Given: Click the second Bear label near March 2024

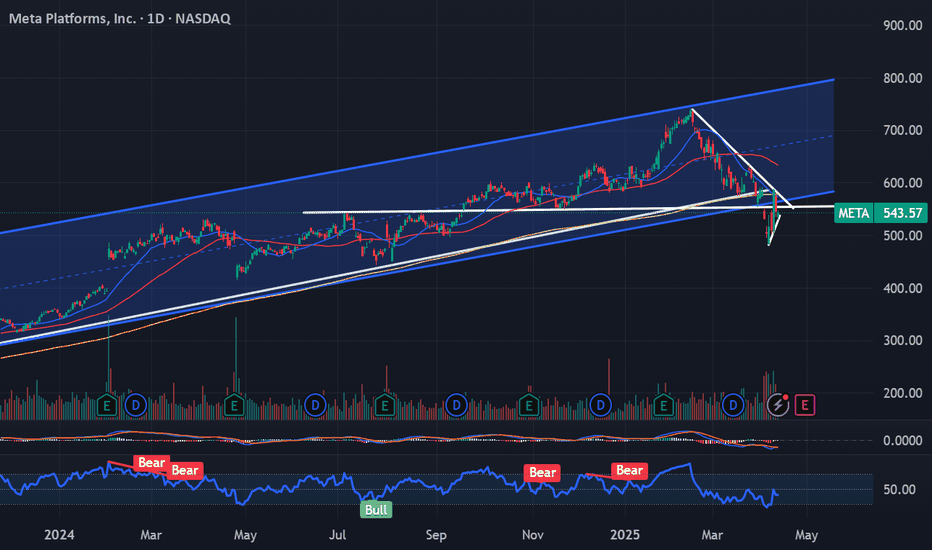Looking at the screenshot, I should 185,470.
